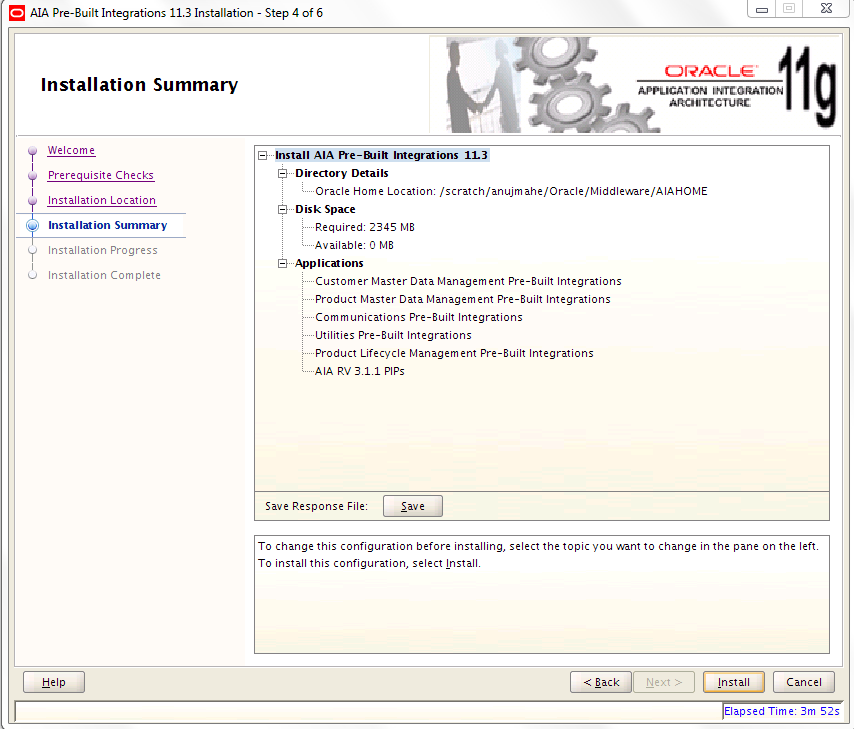Open Help
Image resolution: width=854 pixels, height=729 pixels.
tap(54, 682)
